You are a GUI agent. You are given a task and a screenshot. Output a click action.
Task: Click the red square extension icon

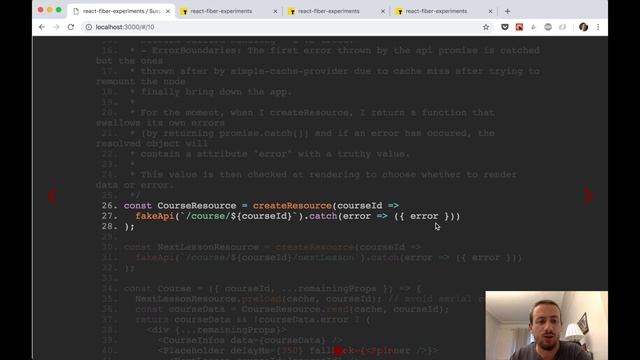click(519, 27)
